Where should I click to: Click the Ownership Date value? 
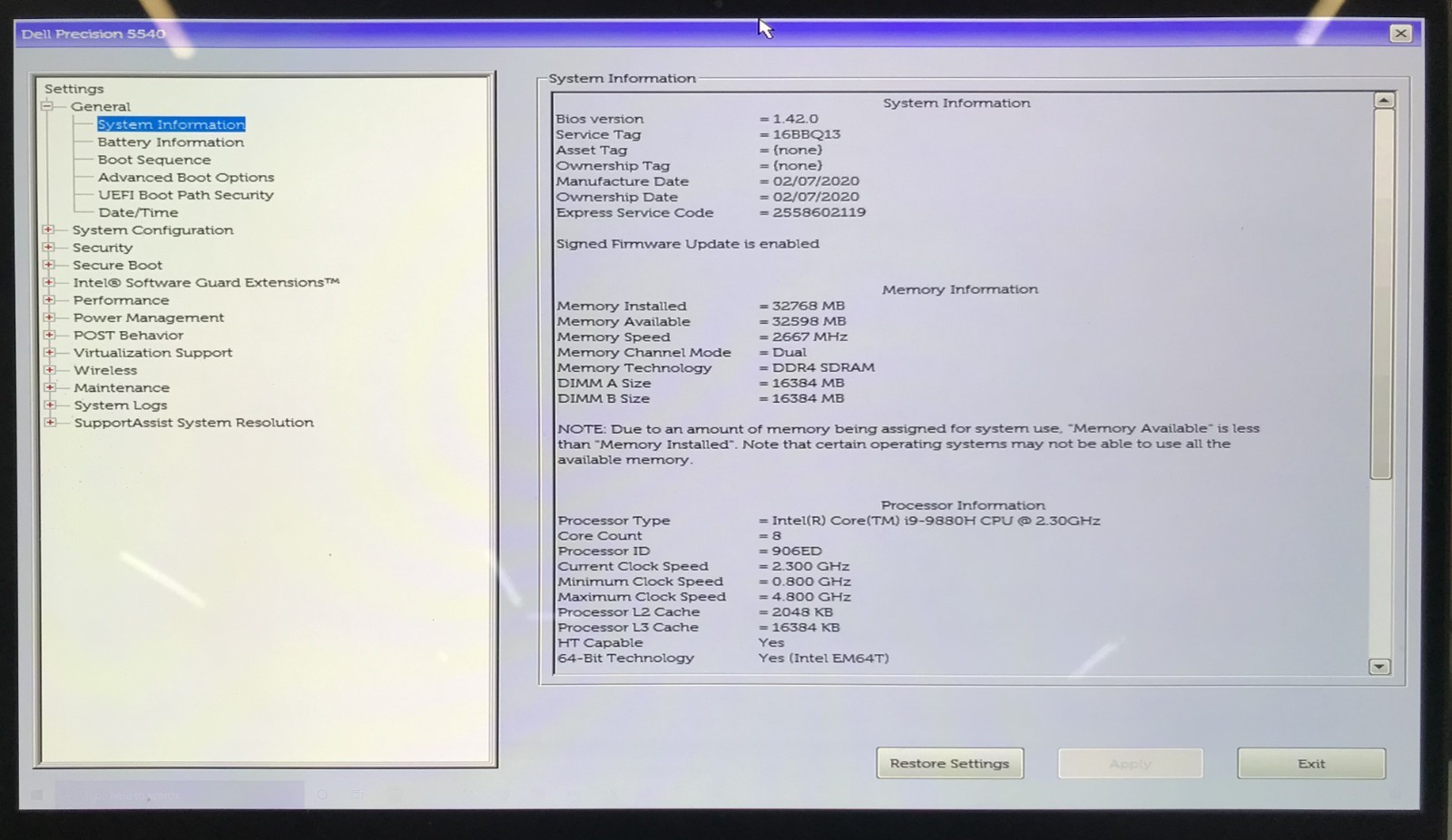816,197
